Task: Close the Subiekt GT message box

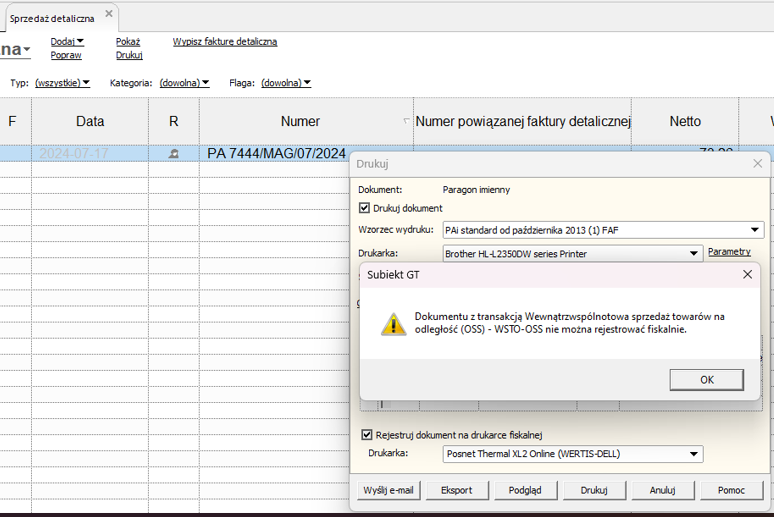Action: 747,275
